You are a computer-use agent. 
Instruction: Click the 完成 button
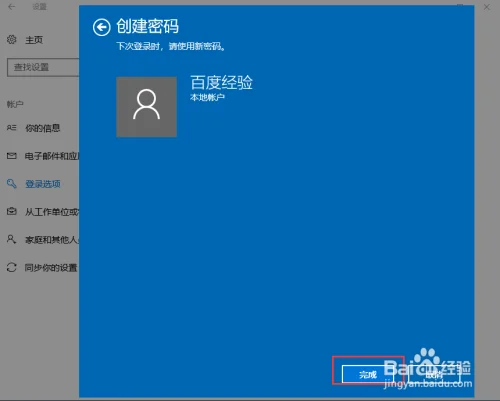point(368,375)
